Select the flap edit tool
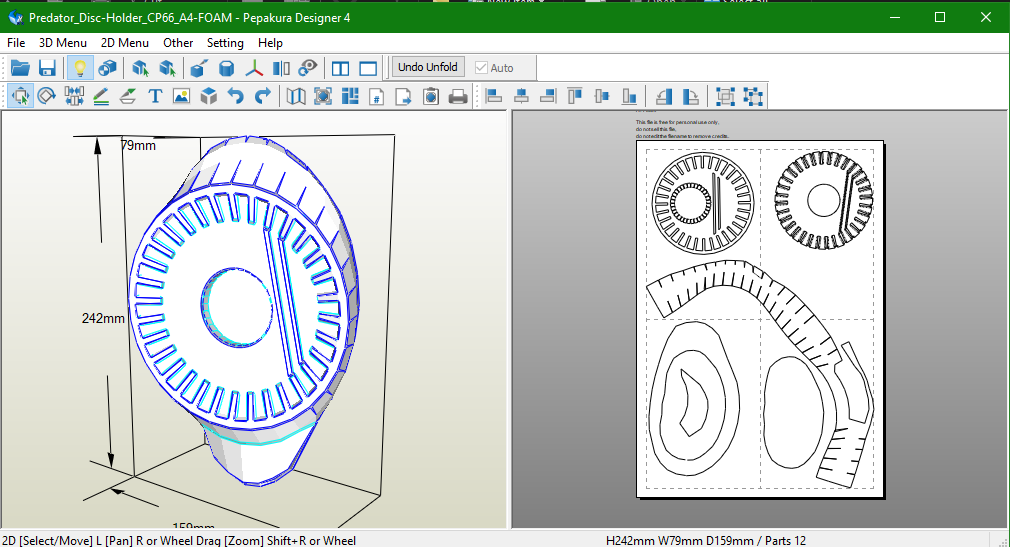The width and height of the screenshot is (1010, 547). click(x=128, y=96)
